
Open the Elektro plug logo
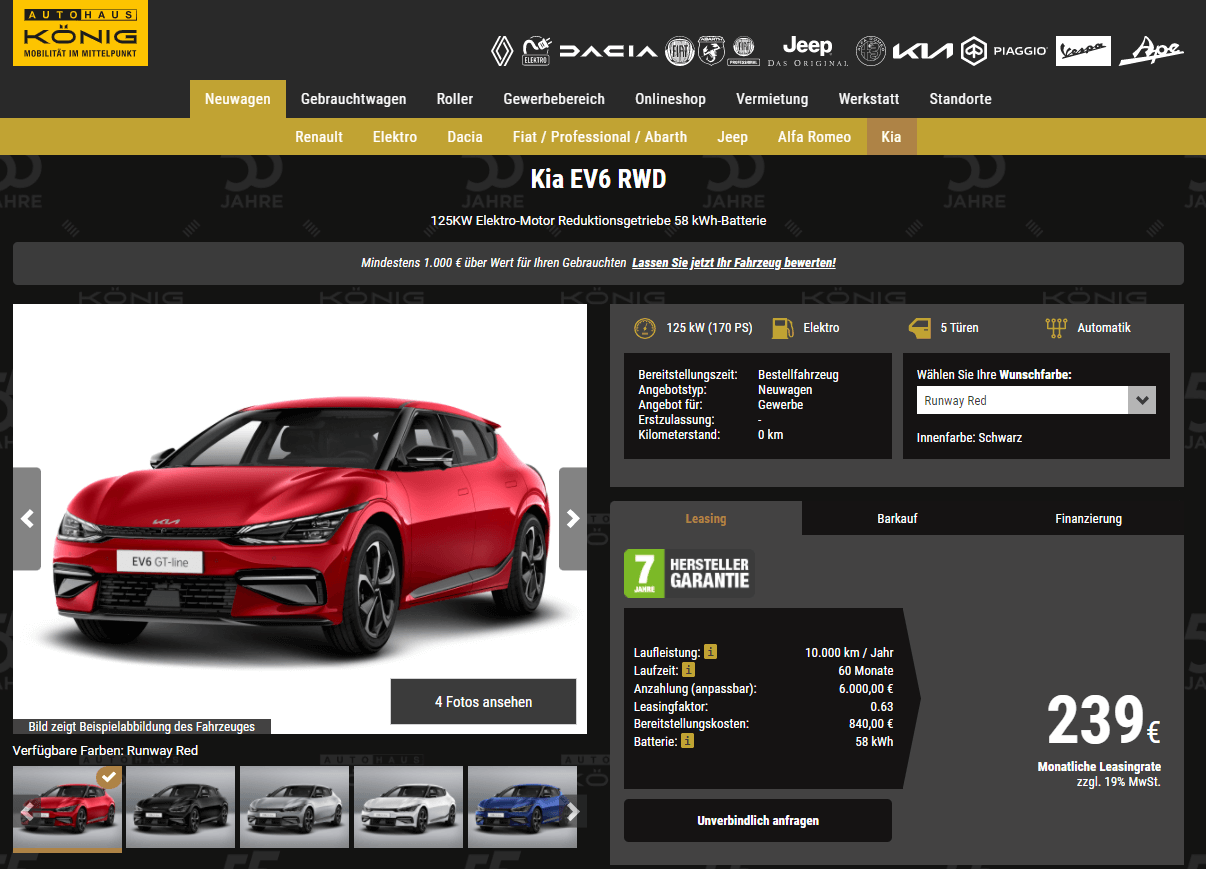coord(537,51)
